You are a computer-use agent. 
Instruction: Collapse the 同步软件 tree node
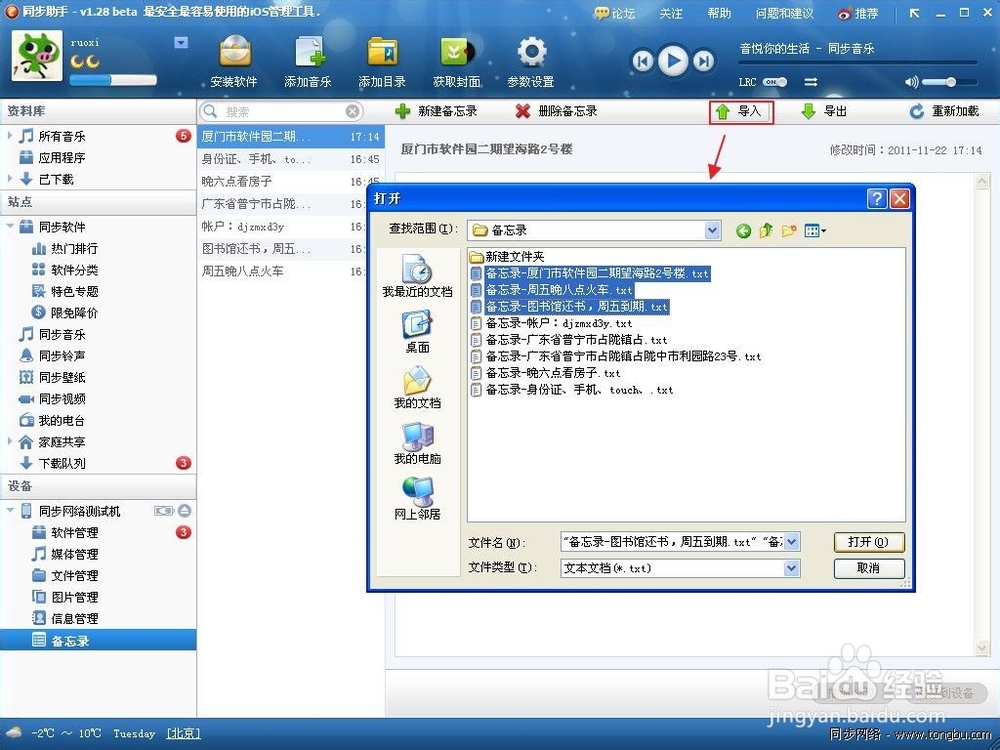[x=10, y=226]
